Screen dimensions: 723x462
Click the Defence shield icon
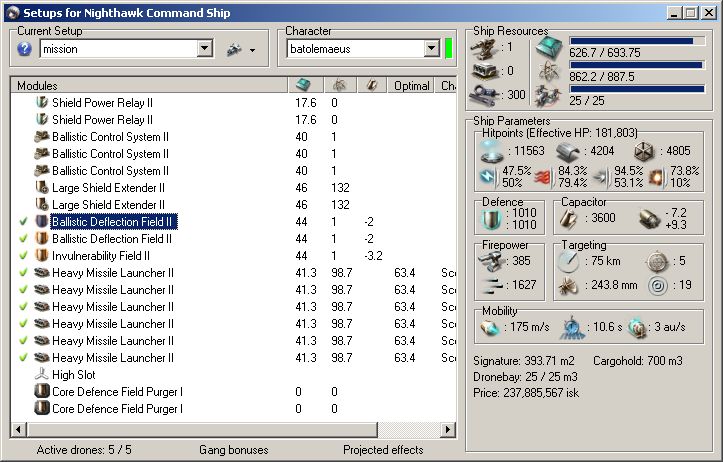492,219
